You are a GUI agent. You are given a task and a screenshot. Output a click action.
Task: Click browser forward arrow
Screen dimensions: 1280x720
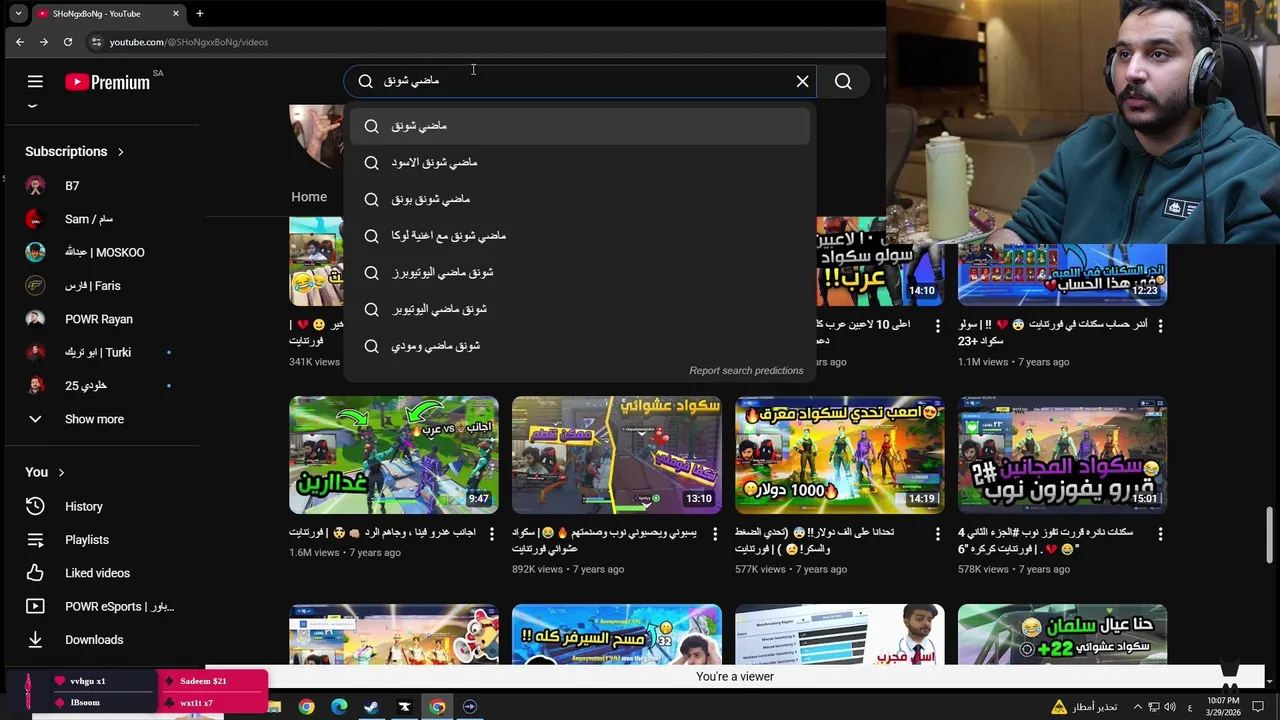[x=44, y=42]
